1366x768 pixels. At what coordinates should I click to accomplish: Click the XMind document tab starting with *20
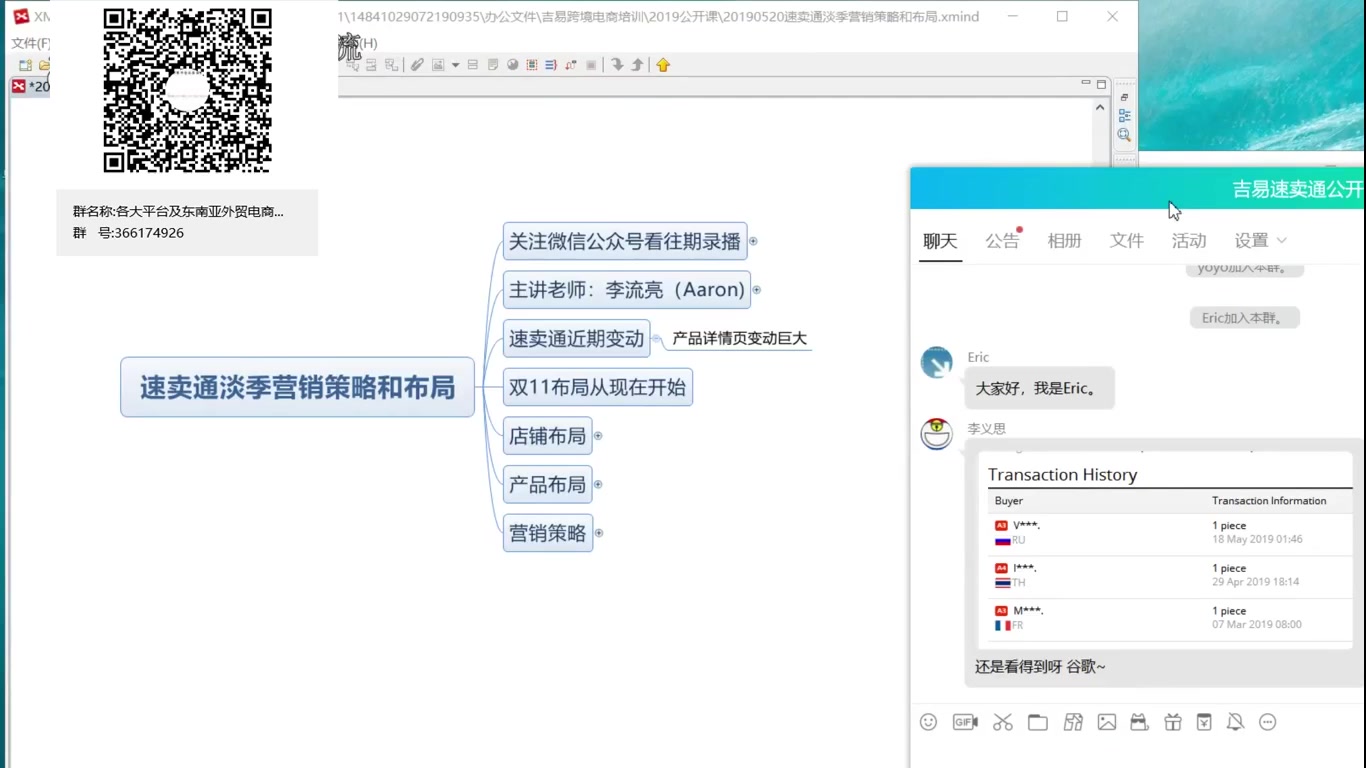(30, 86)
